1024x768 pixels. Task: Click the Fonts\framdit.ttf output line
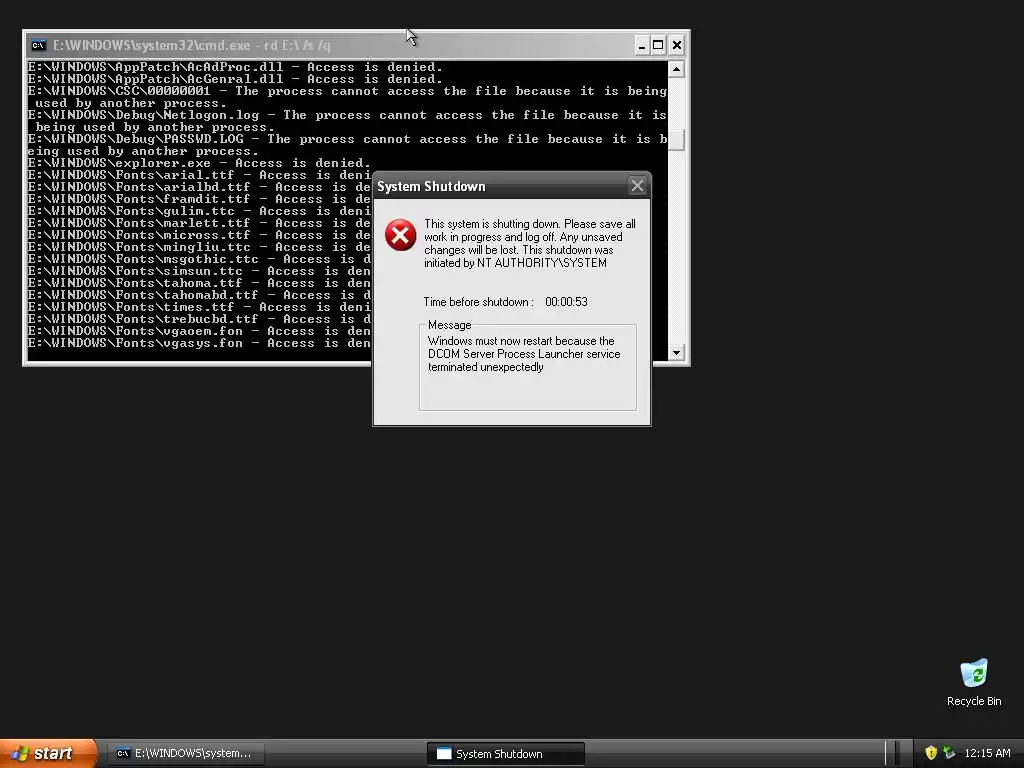[199, 199]
